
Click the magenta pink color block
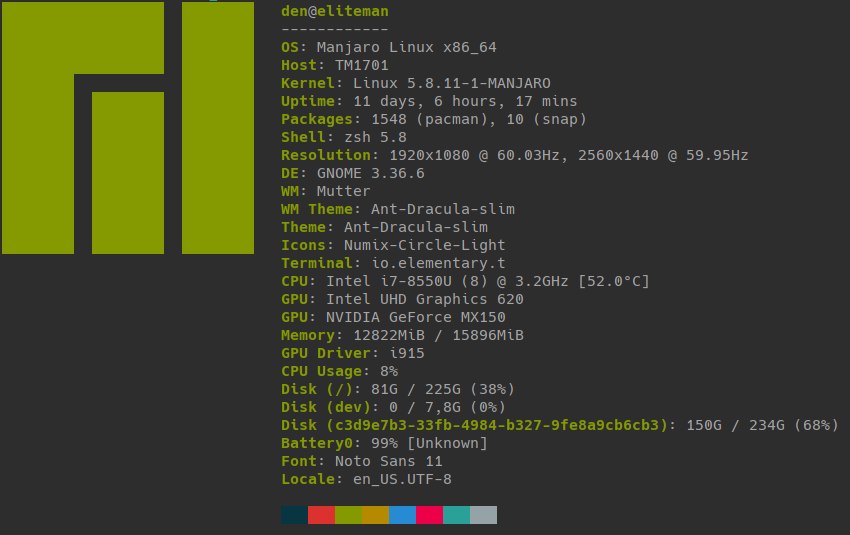coord(429,515)
